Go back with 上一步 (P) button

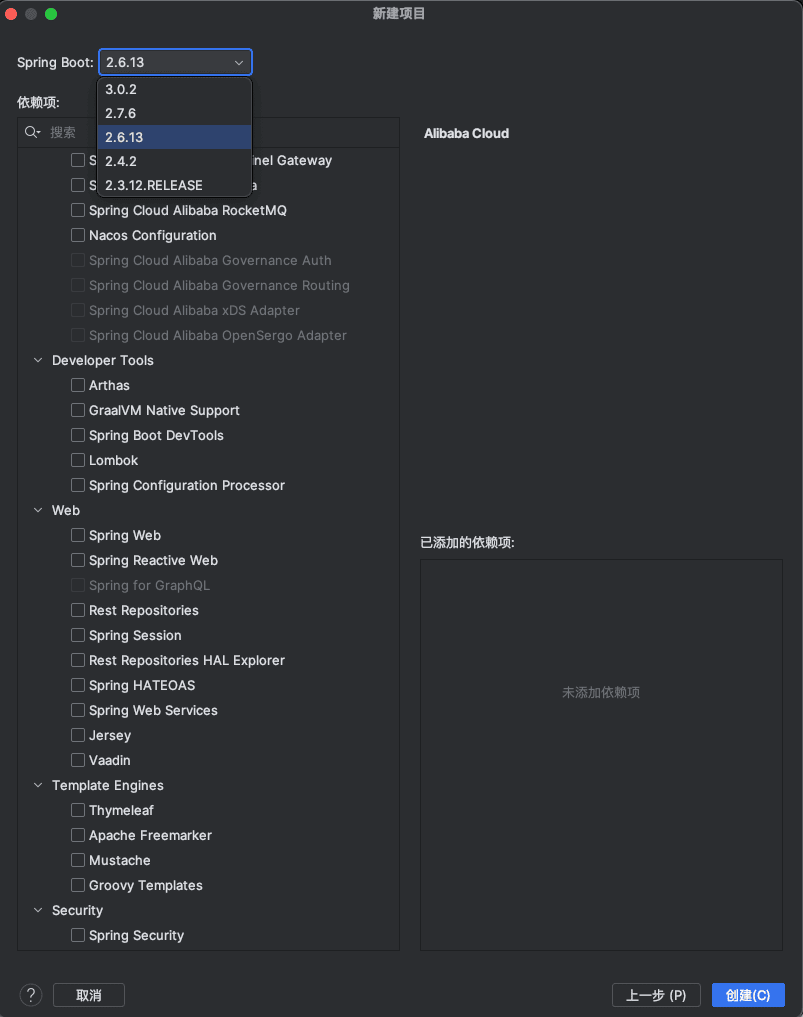tap(656, 995)
